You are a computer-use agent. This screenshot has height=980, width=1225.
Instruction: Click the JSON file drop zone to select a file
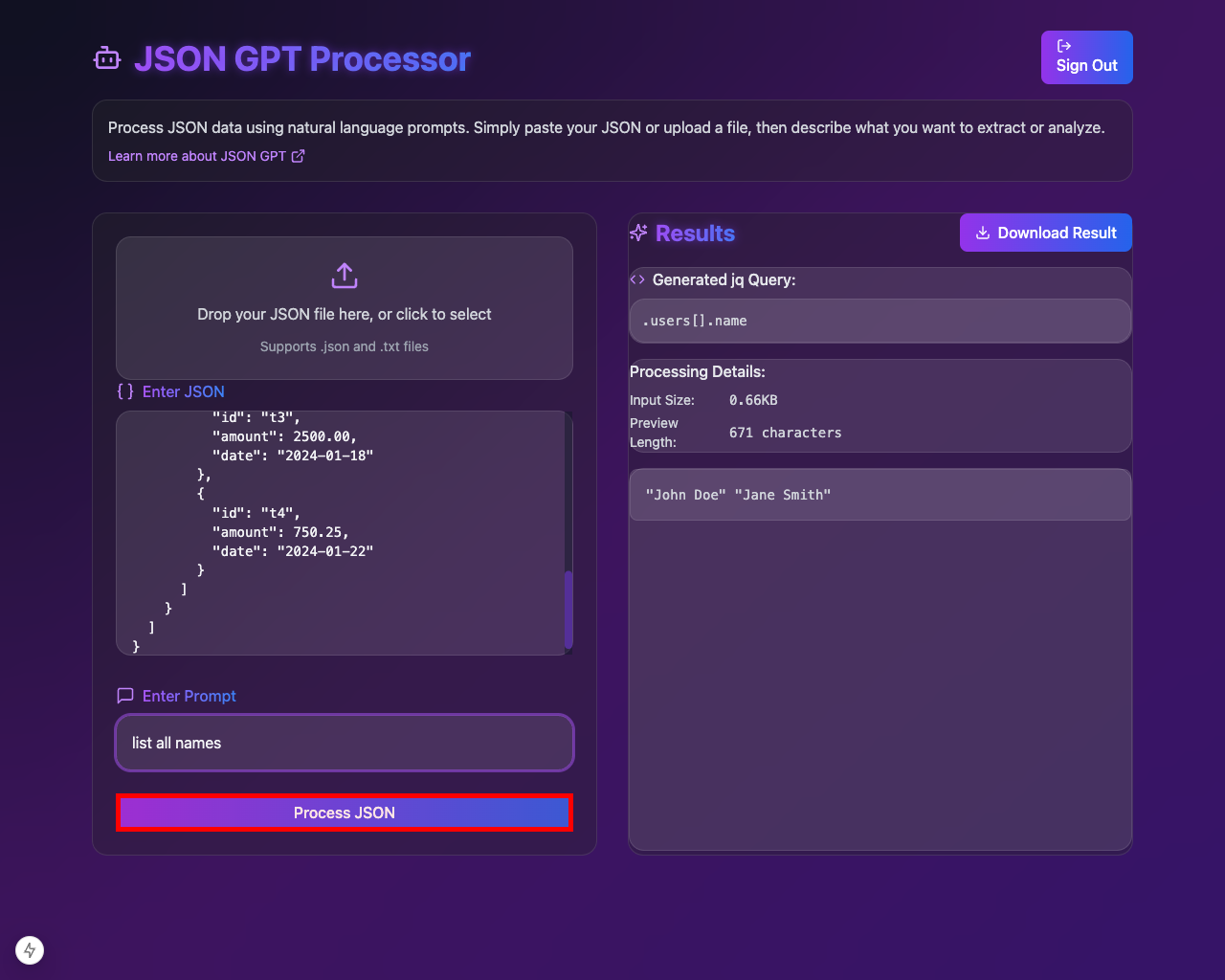(x=345, y=308)
